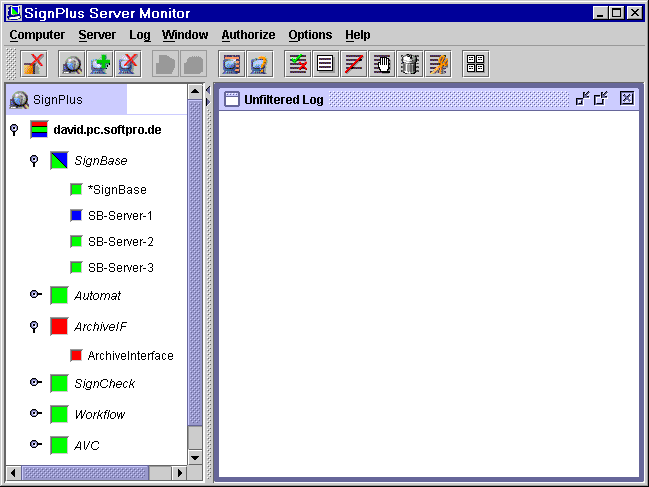The height and width of the screenshot is (487, 649).
Task: Open the Authorize menu
Action: (x=248, y=35)
